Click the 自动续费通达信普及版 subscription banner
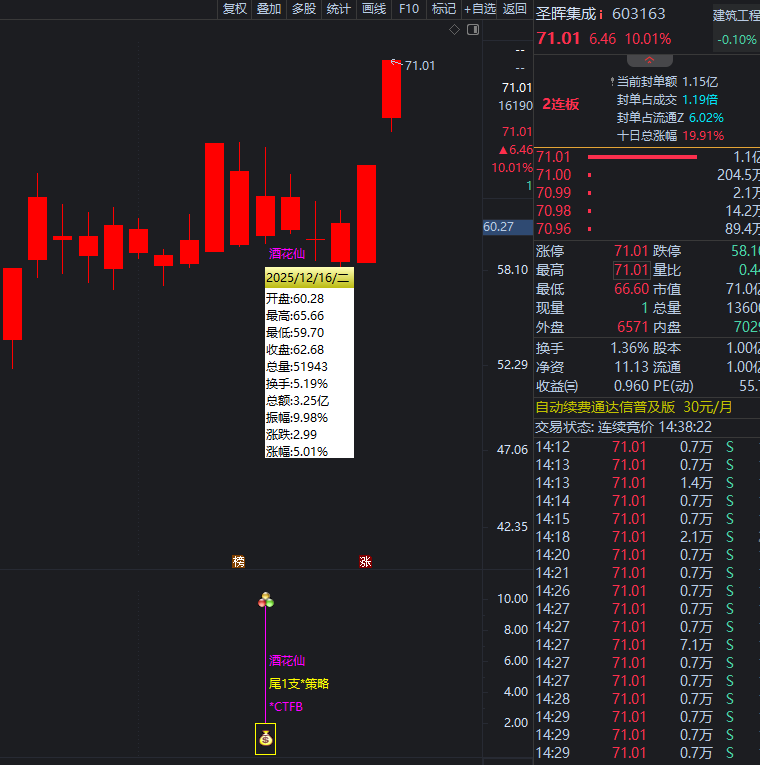The image size is (760, 765). click(634, 407)
